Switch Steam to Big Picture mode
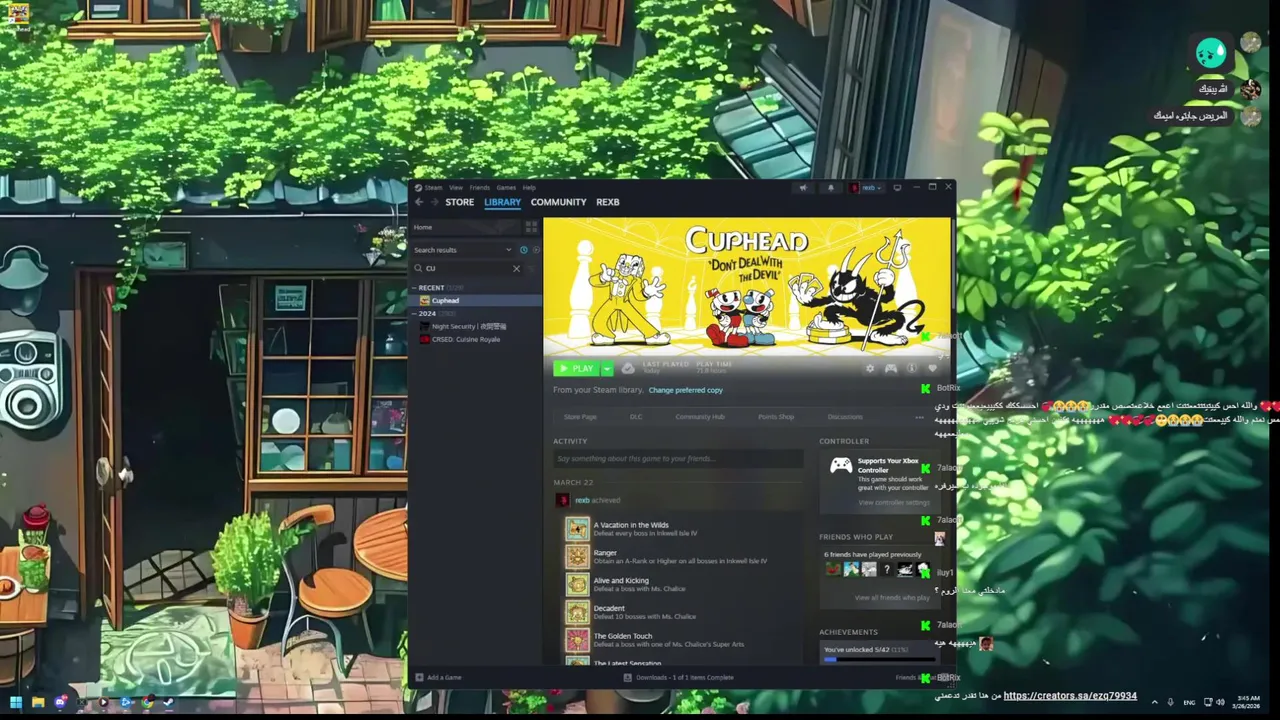1280x720 pixels. (x=897, y=187)
